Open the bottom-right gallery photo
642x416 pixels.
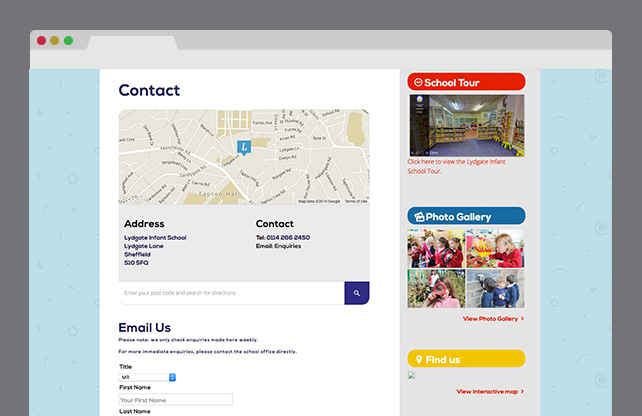pyautogui.click(x=494, y=288)
